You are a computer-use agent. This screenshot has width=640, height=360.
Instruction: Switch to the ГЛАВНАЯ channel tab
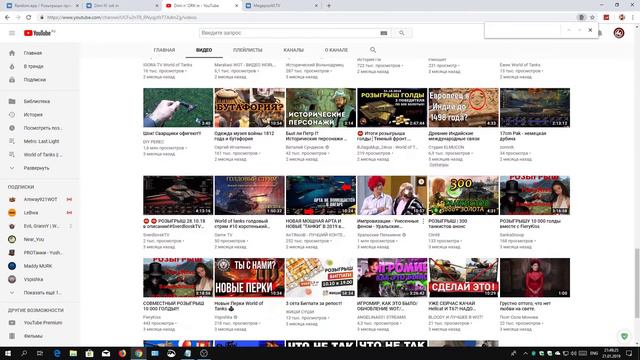(x=164, y=50)
